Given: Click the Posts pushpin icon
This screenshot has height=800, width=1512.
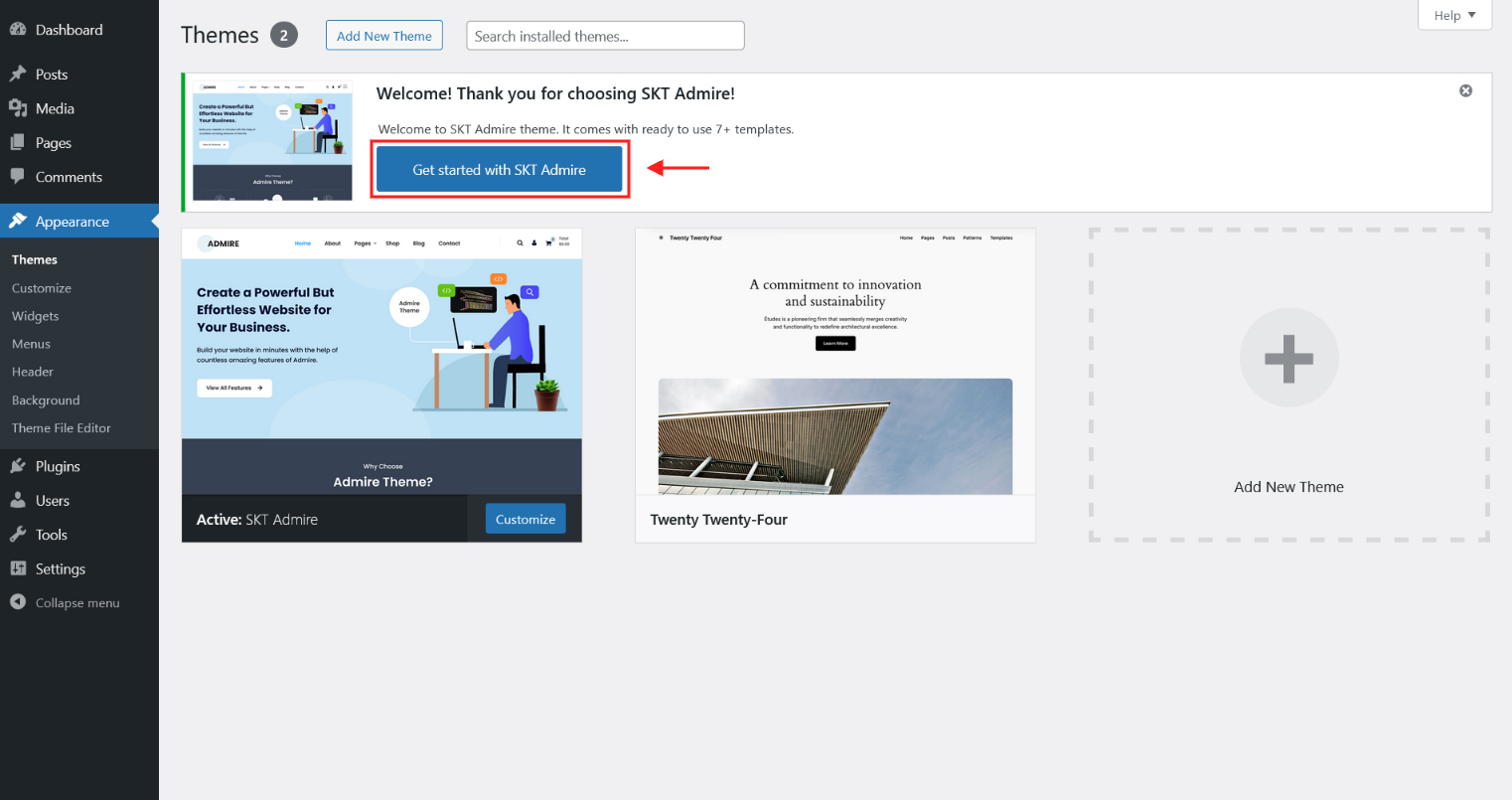Looking at the screenshot, I should 18,74.
